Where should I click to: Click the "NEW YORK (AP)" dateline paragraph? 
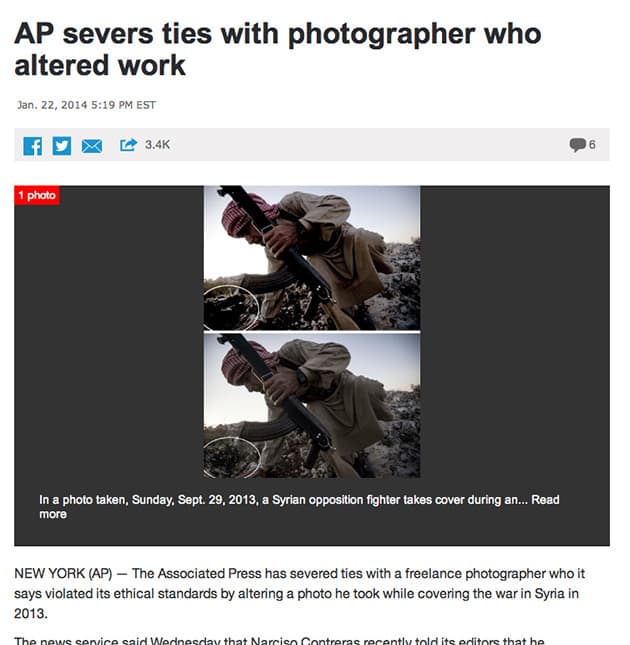(x=299, y=594)
